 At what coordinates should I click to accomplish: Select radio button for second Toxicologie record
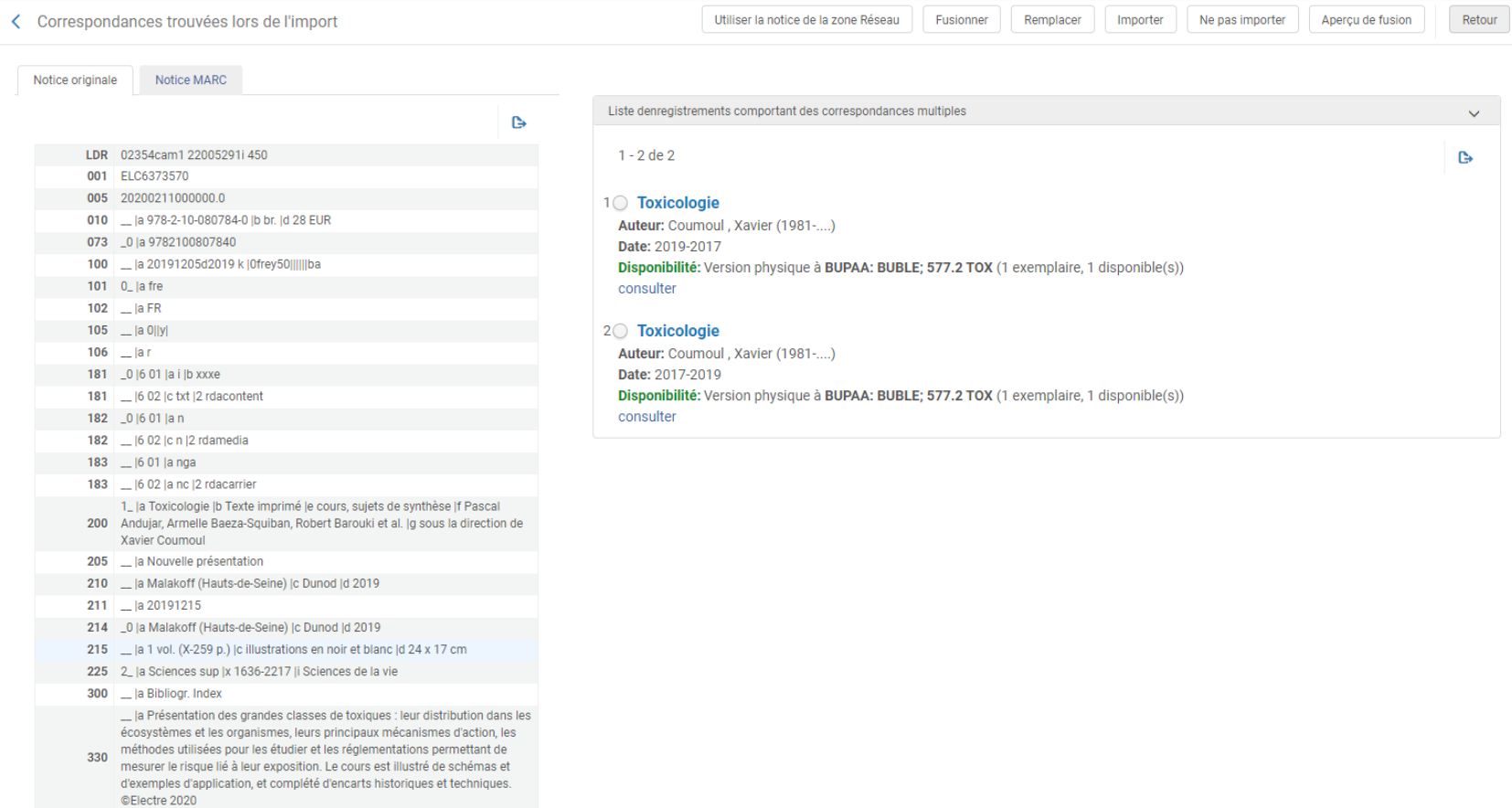tap(621, 331)
